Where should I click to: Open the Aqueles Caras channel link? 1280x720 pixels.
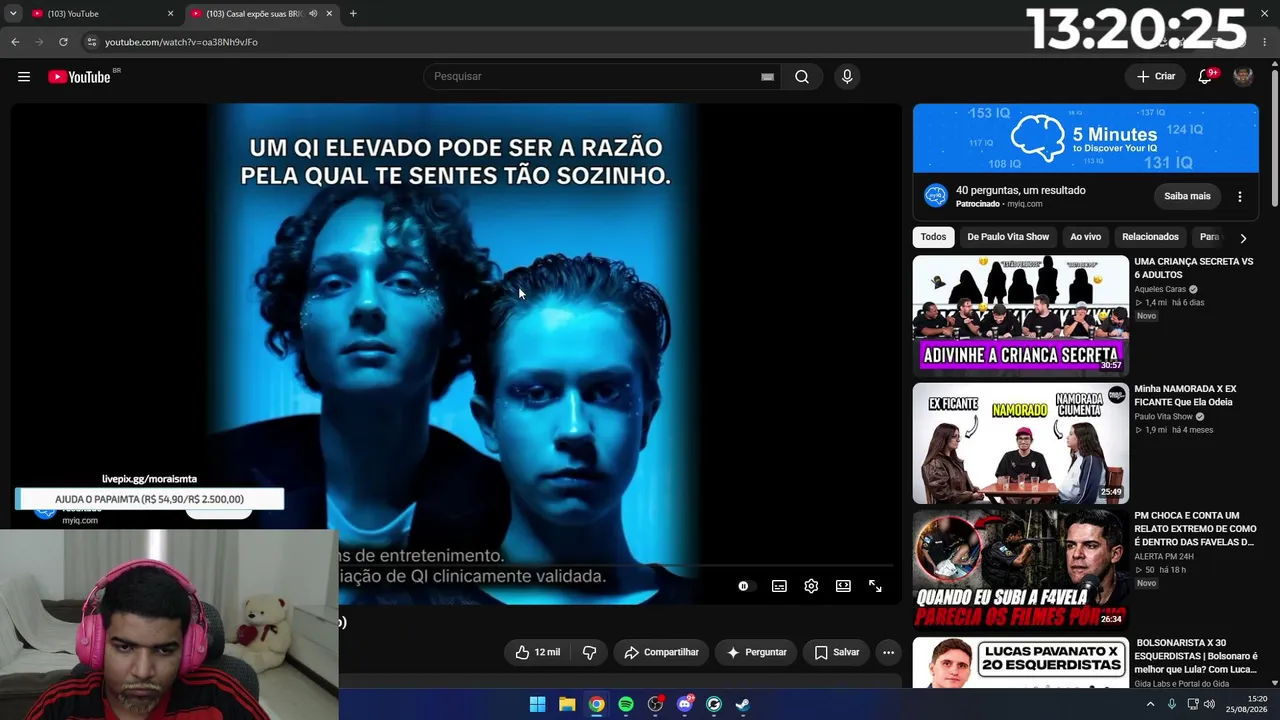1160,290
